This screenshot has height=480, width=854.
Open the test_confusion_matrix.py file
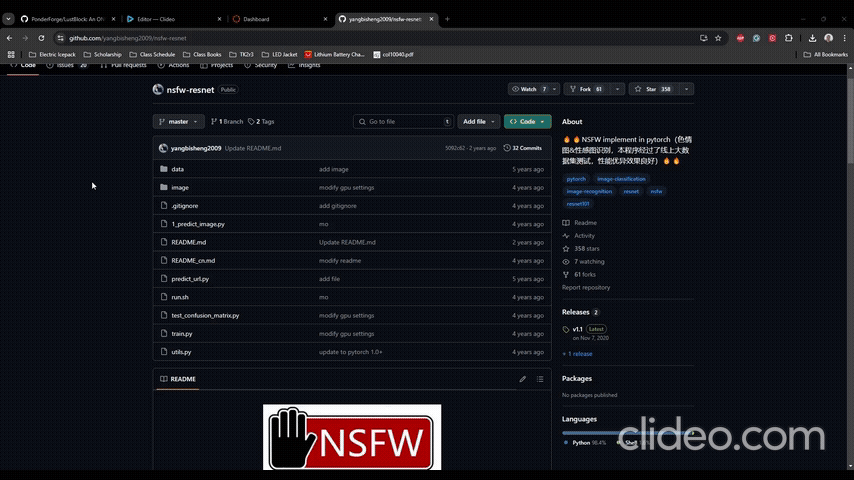(x=205, y=315)
